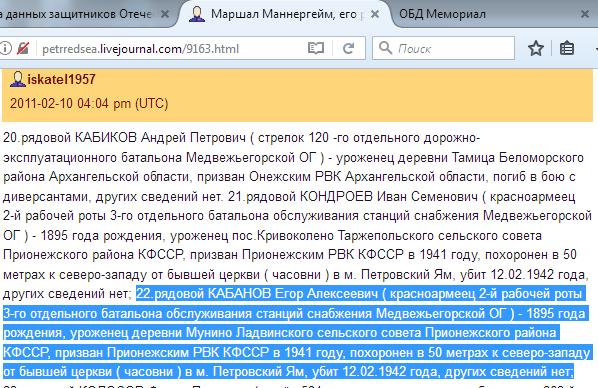The width and height of the screenshot is (598, 388).
Task: Click the crossed-out red plugin blocked icon
Action: point(23,48)
